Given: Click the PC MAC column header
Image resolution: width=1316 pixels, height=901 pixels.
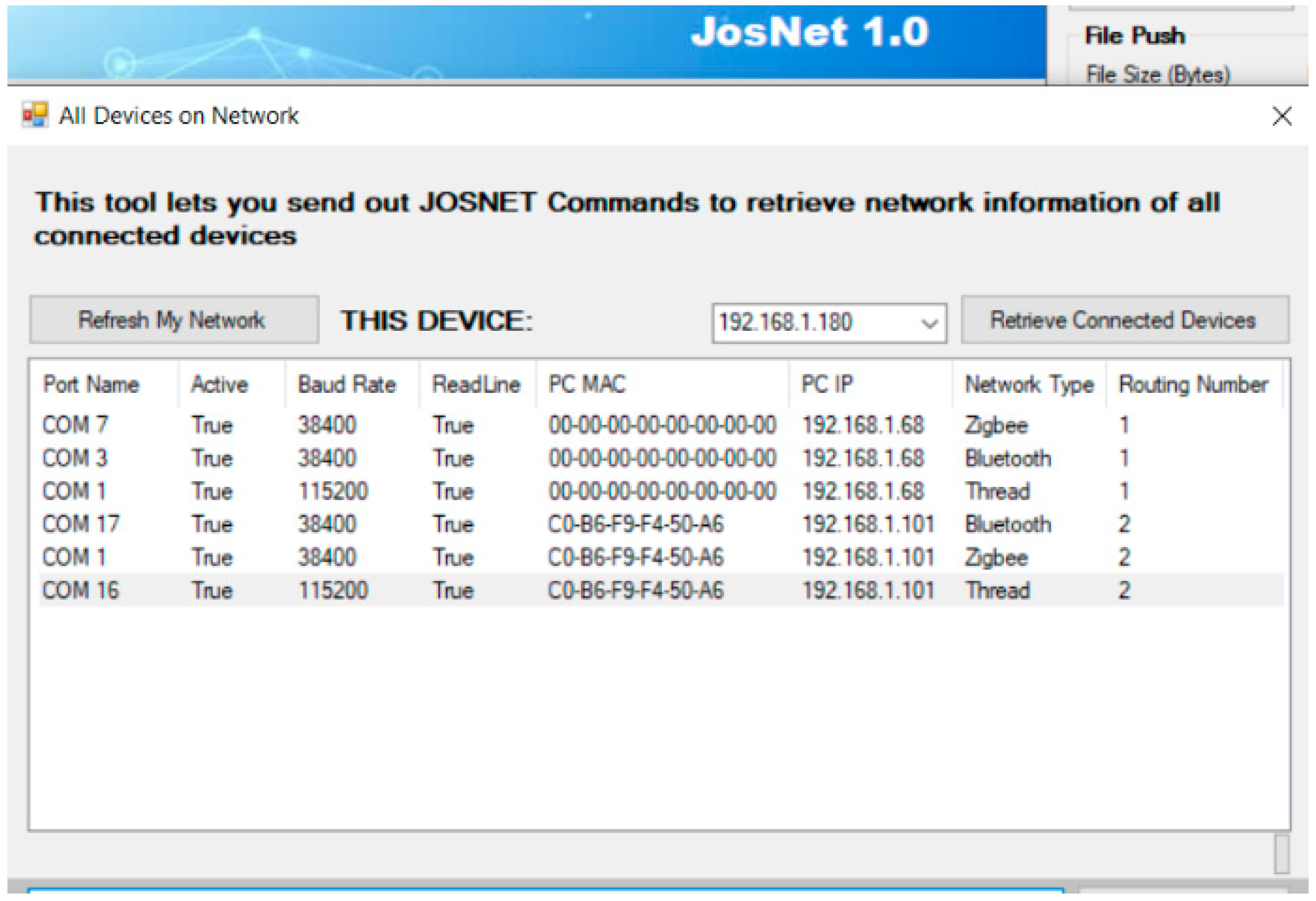Looking at the screenshot, I should [587, 385].
